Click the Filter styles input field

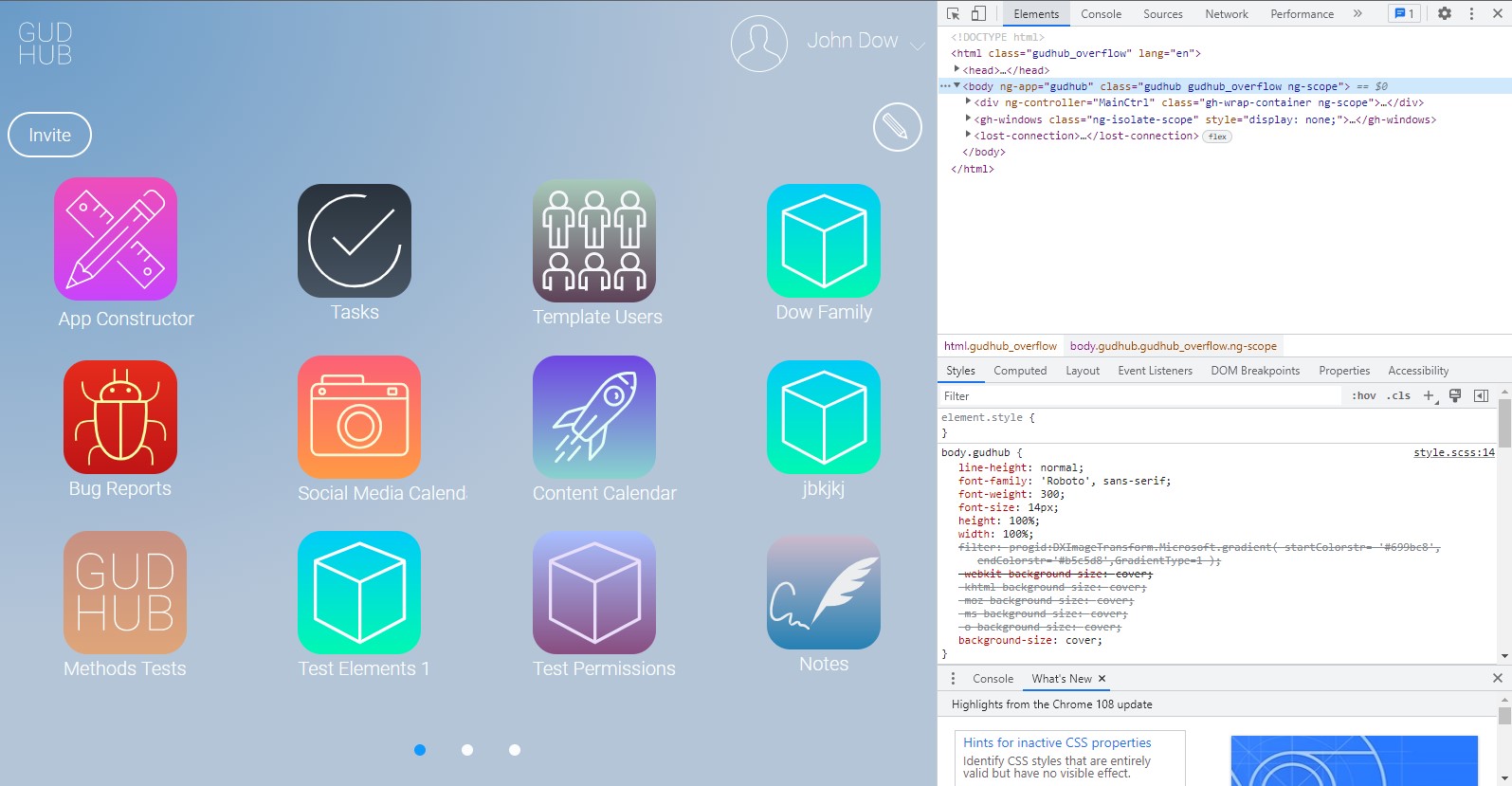(x=1138, y=396)
